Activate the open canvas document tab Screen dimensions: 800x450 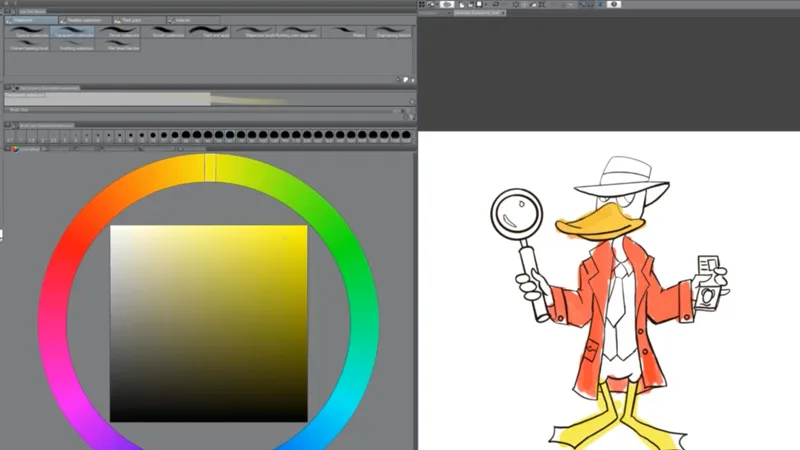click(x=480, y=14)
